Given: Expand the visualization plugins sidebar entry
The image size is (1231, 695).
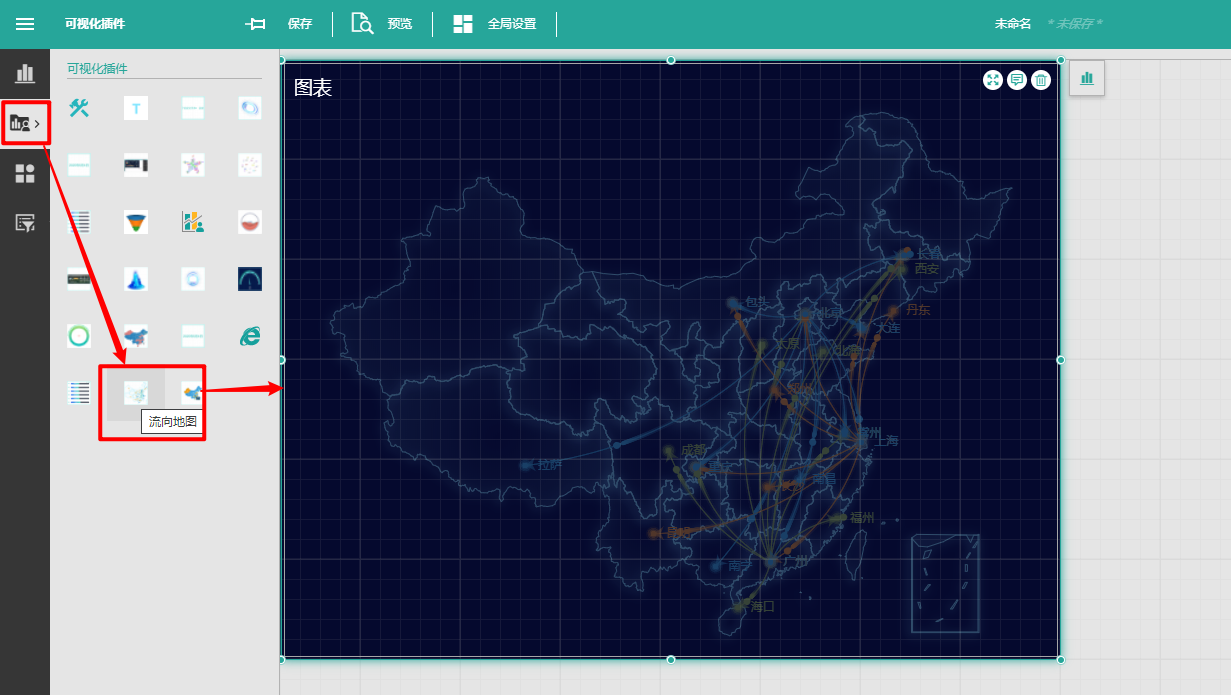Looking at the screenshot, I should pyautogui.click(x=25, y=123).
